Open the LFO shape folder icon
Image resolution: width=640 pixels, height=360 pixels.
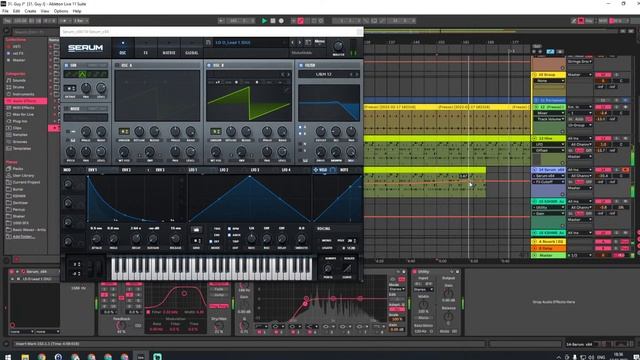click(196, 230)
